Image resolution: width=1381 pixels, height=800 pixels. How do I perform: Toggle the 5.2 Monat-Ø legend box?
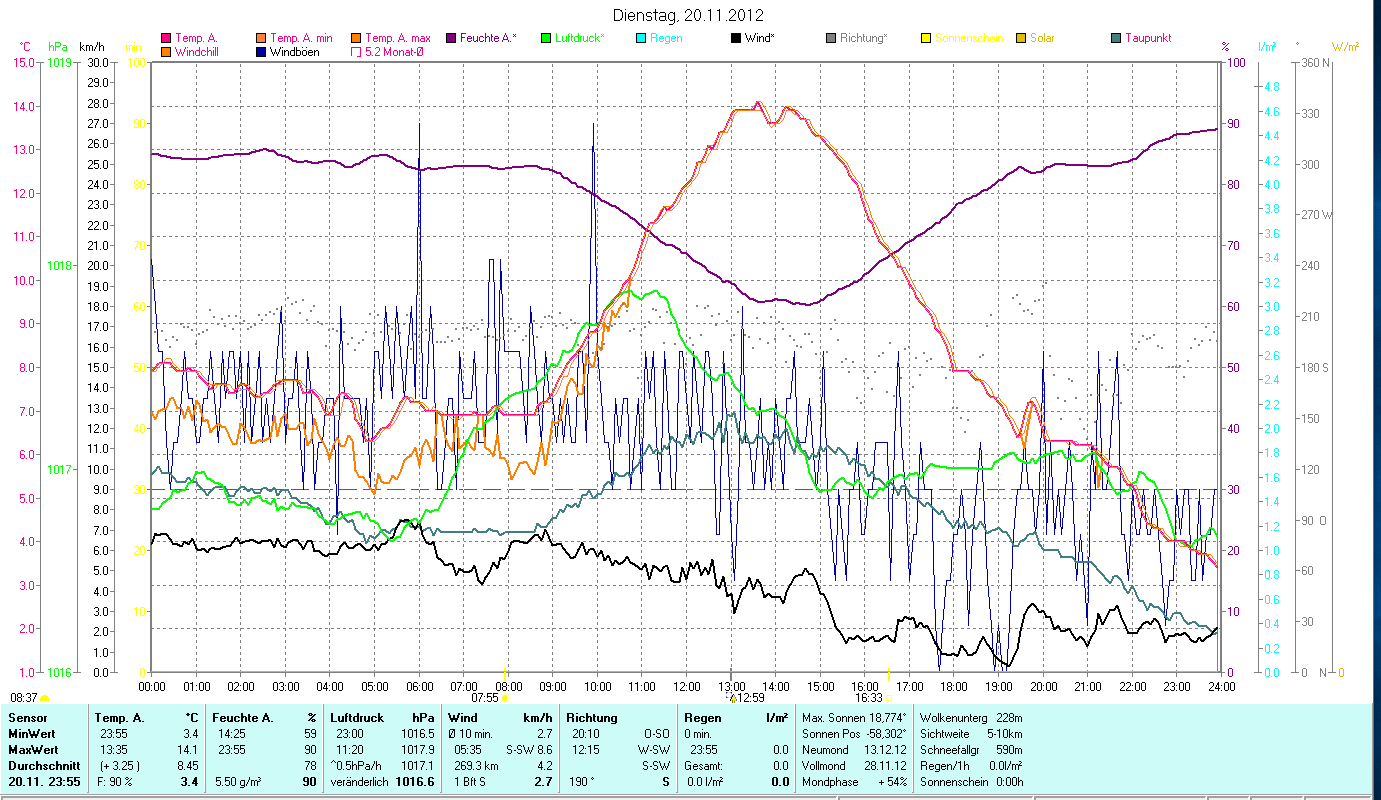[x=355, y=52]
